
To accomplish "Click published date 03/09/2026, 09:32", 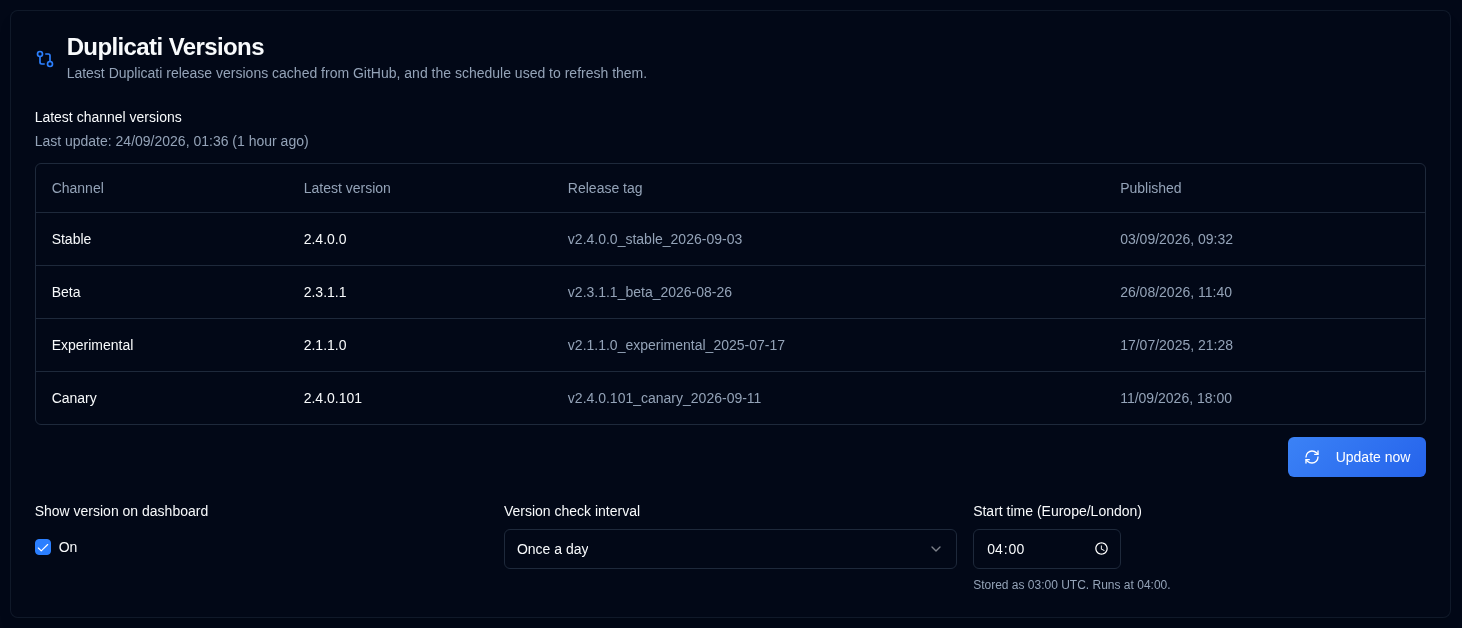I will tap(1176, 239).
